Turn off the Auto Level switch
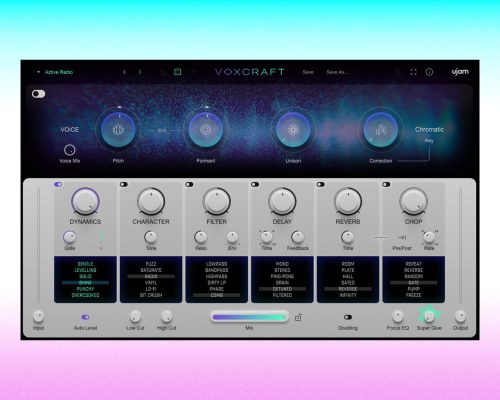Image resolution: width=500 pixels, height=400 pixels. point(85,317)
